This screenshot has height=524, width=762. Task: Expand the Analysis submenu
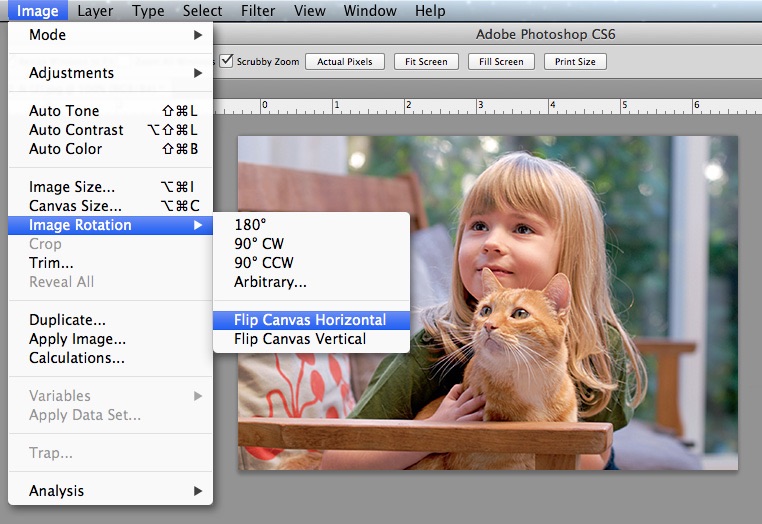(x=110, y=491)
